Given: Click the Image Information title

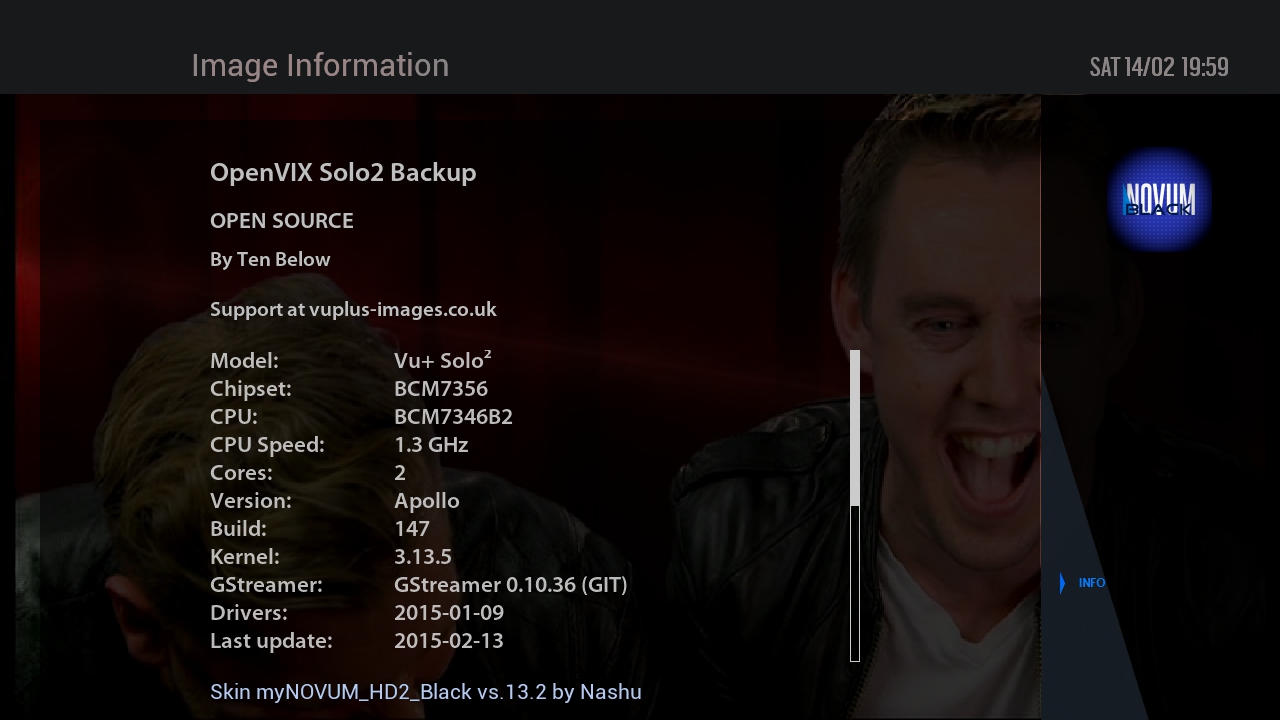Looking at the screenshot, I should point(320,65).
